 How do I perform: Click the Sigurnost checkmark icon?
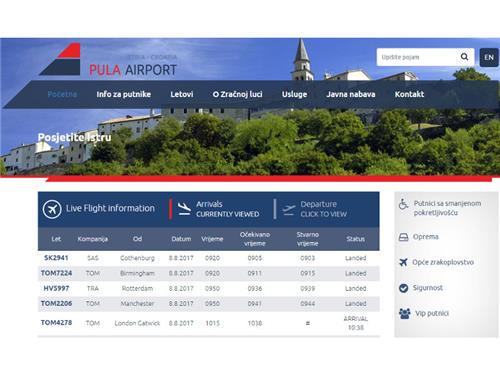(403, 288)
